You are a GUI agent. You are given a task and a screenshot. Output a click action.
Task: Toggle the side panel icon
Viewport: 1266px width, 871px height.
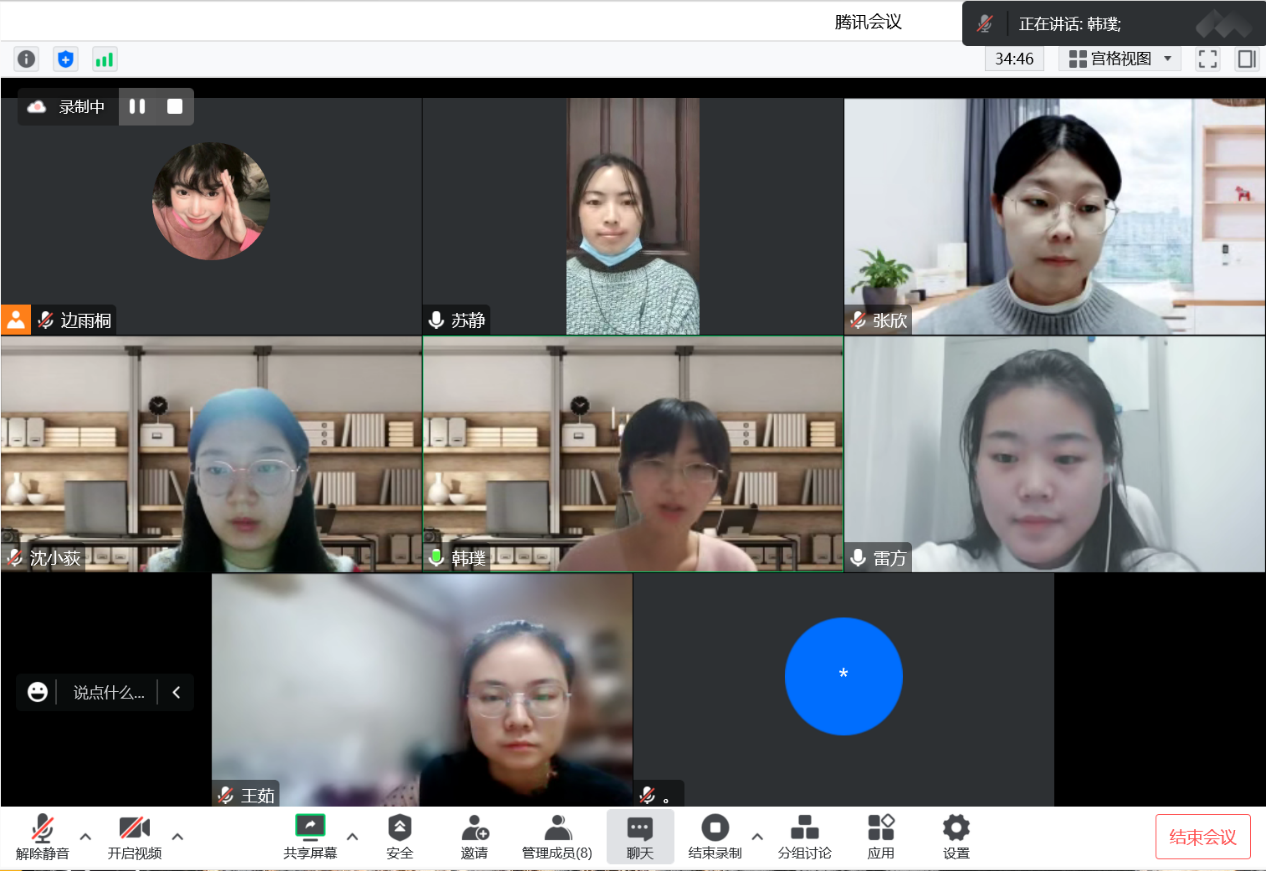1246,59
